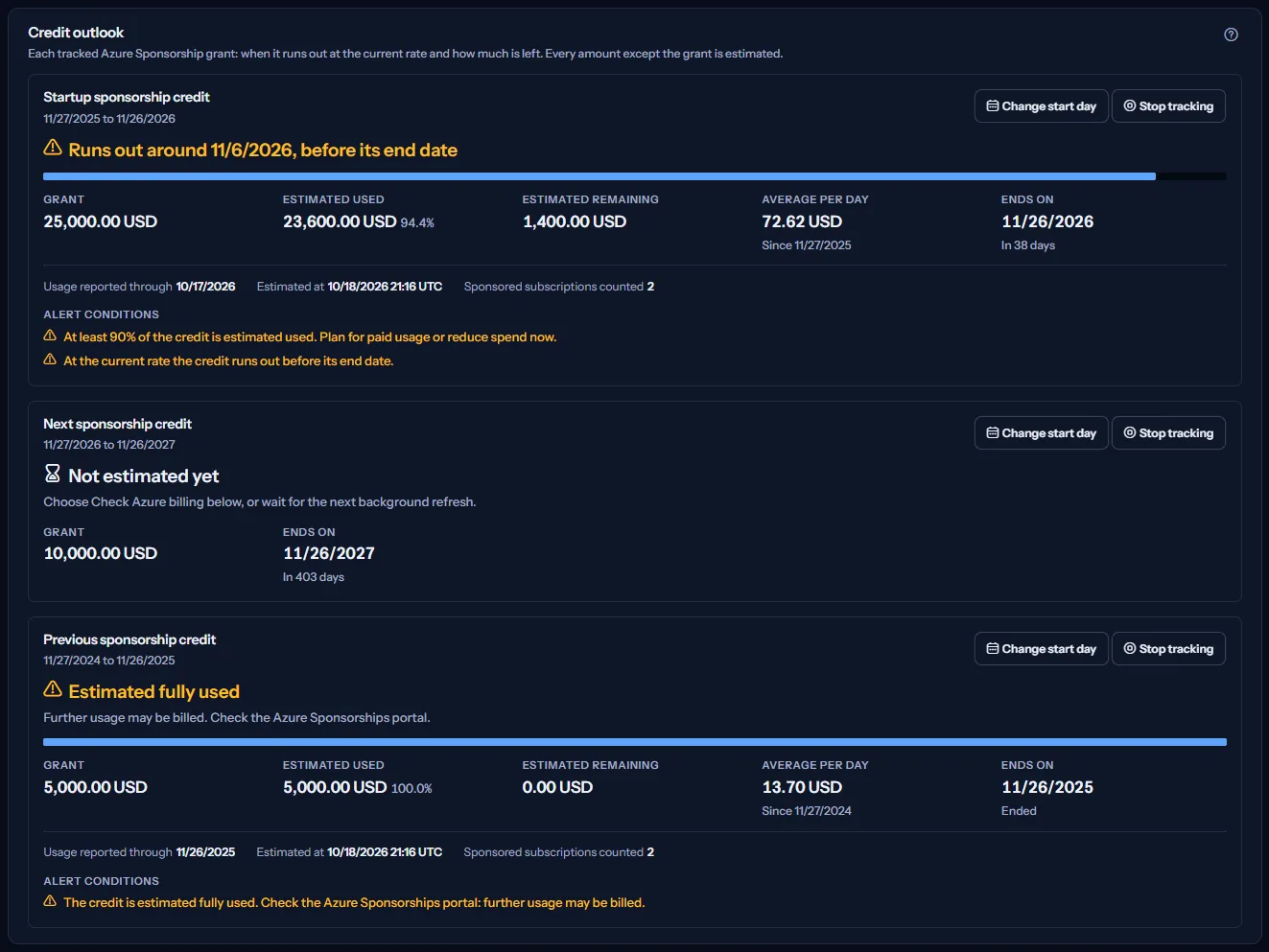The height and width of the screenshot is (952, 1269).
Task: Click the 1,400.00 USD estimated remaining value
Action: point(575,221)
